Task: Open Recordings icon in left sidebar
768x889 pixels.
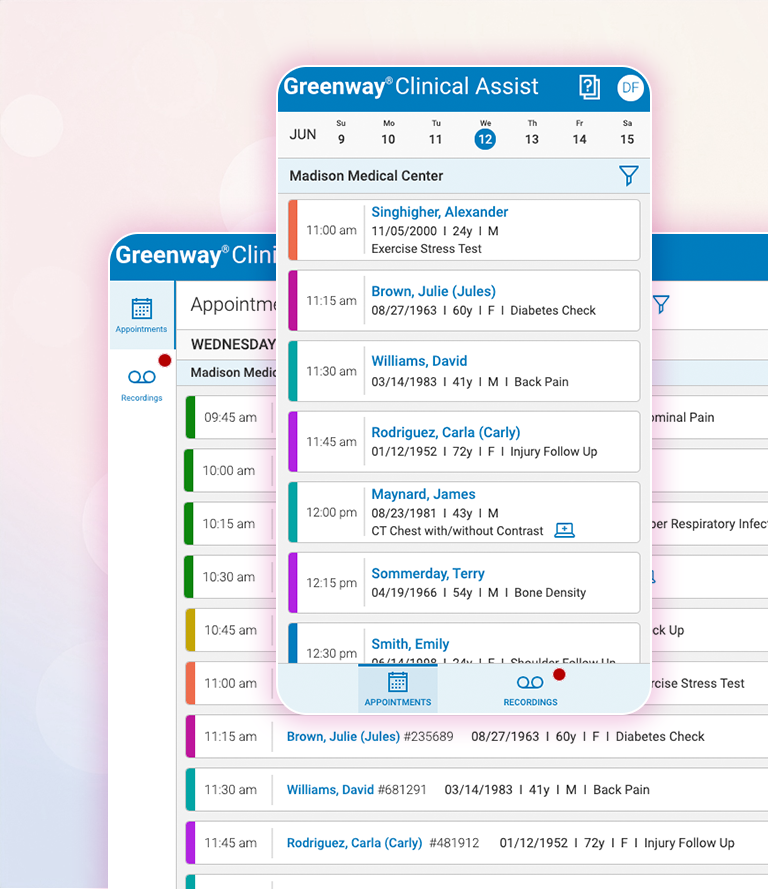Action: 141,377
